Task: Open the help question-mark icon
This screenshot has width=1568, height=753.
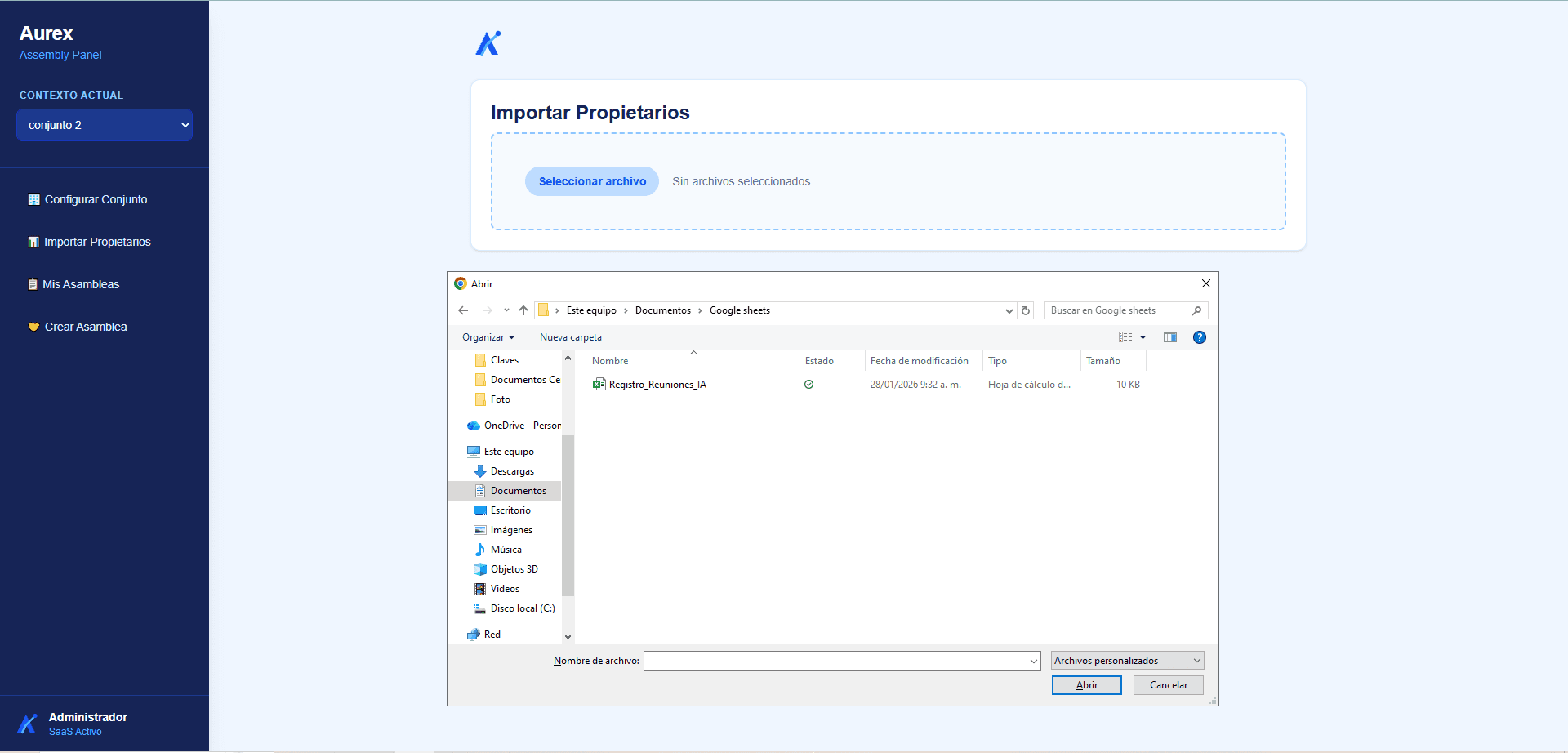Action: (1200, 337)
